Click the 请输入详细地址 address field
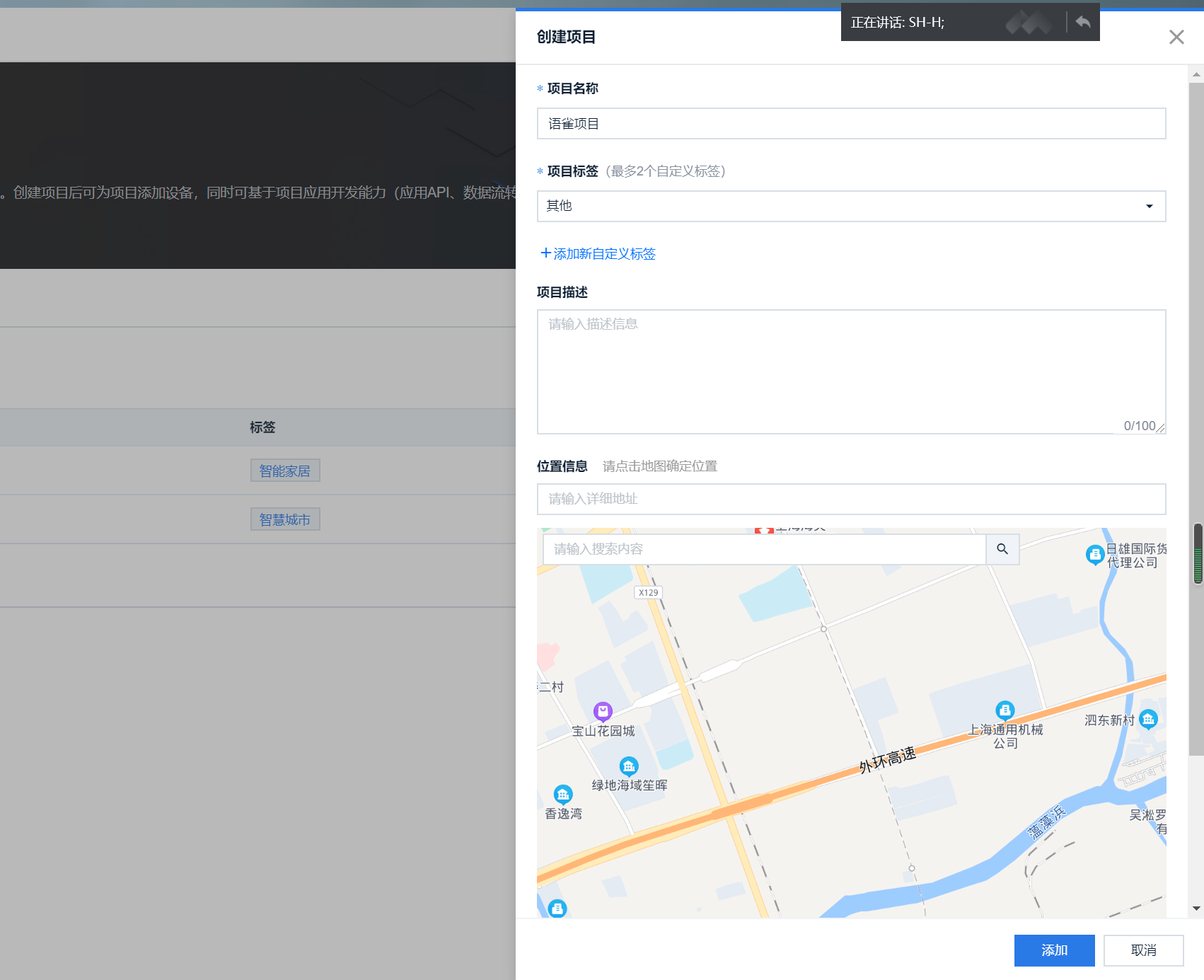Viewport: 1204px width, 980px height. 851,499
